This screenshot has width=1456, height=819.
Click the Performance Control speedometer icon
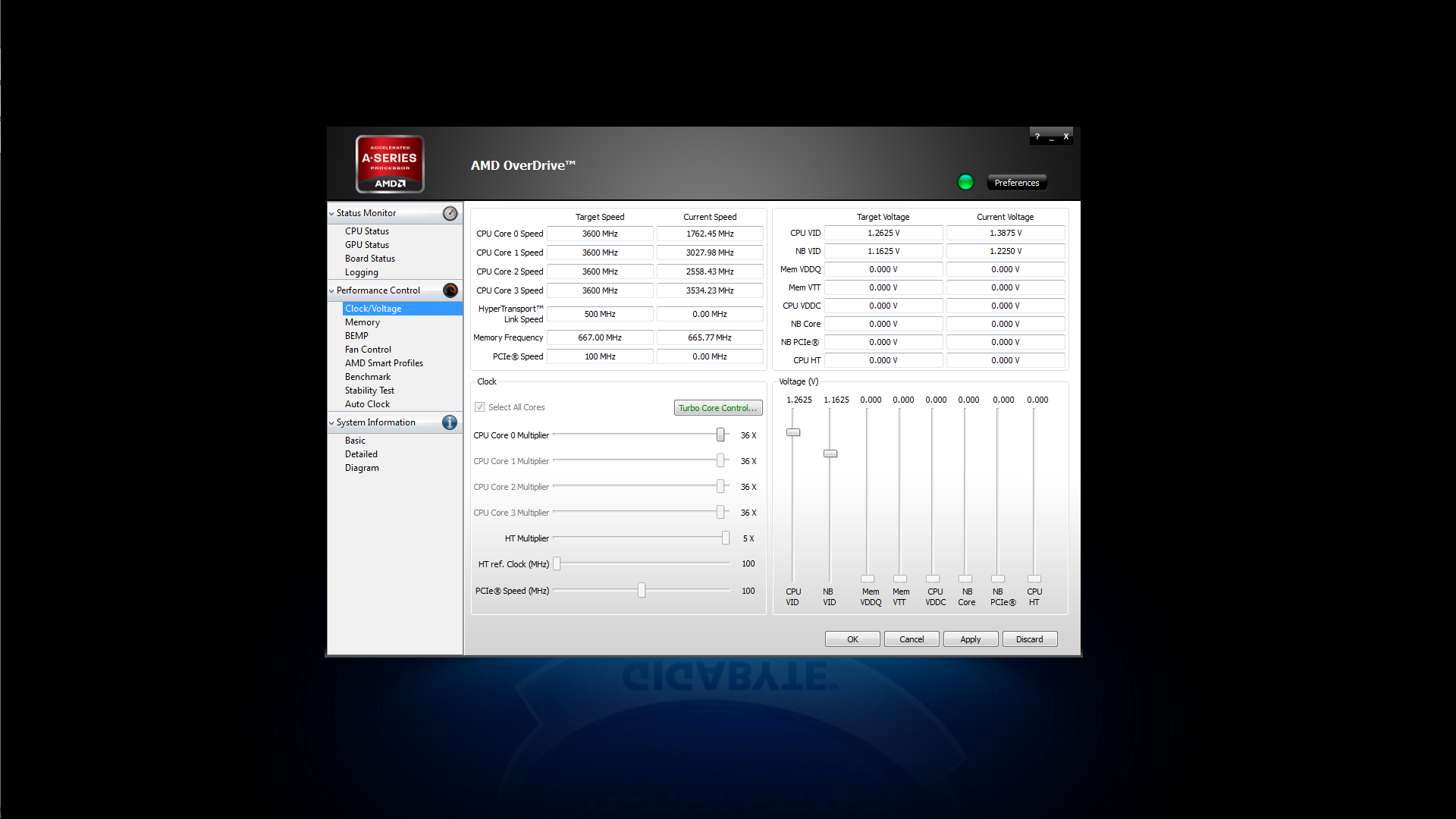coord(450,290)
